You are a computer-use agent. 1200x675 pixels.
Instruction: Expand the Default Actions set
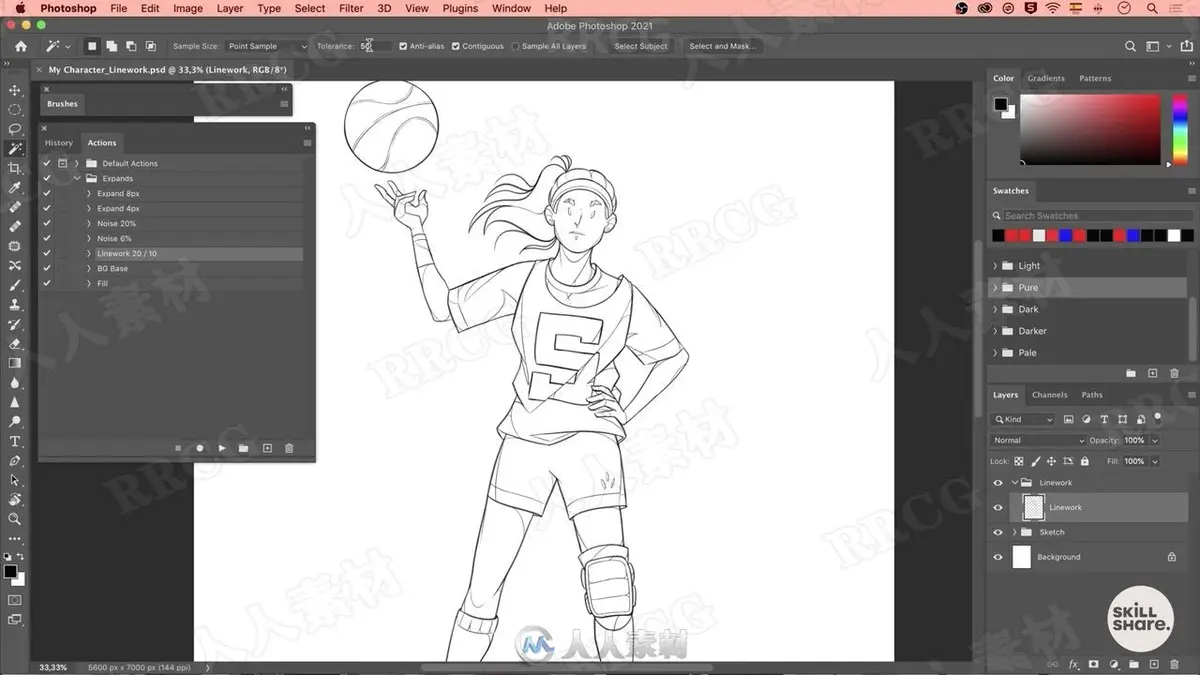(x=77, y=163)
